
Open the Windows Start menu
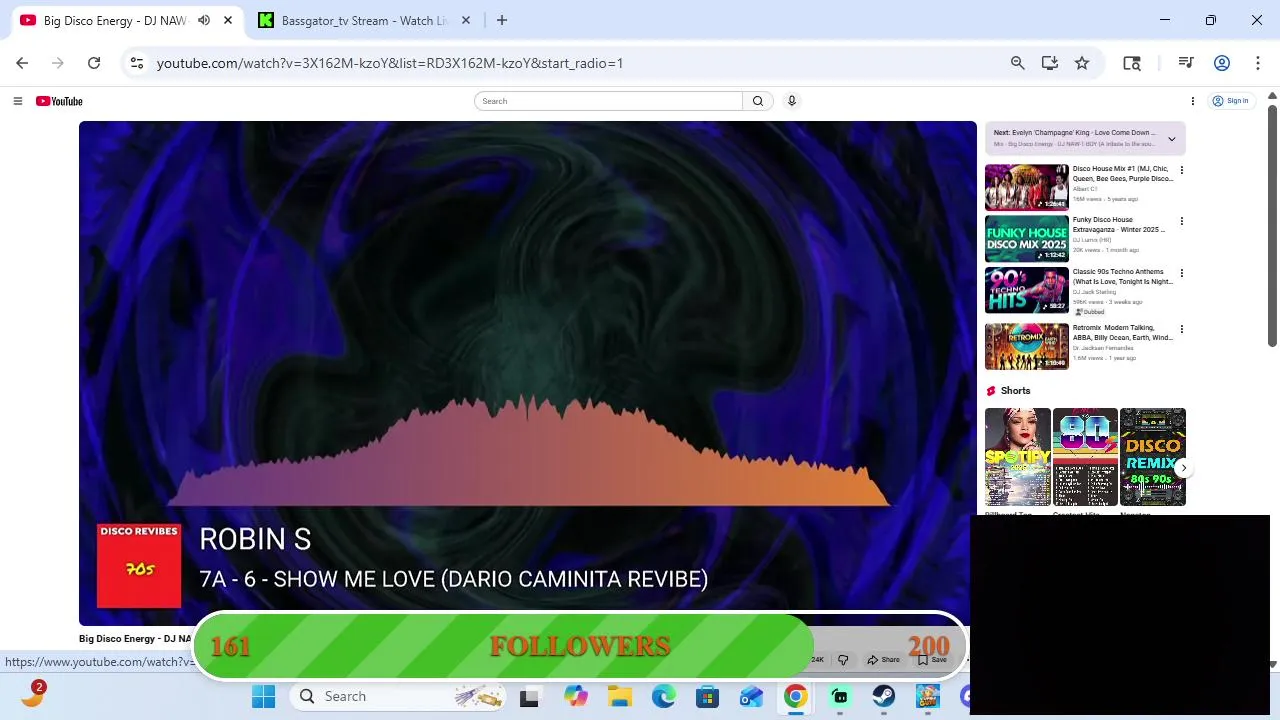(x=264, y=696)
